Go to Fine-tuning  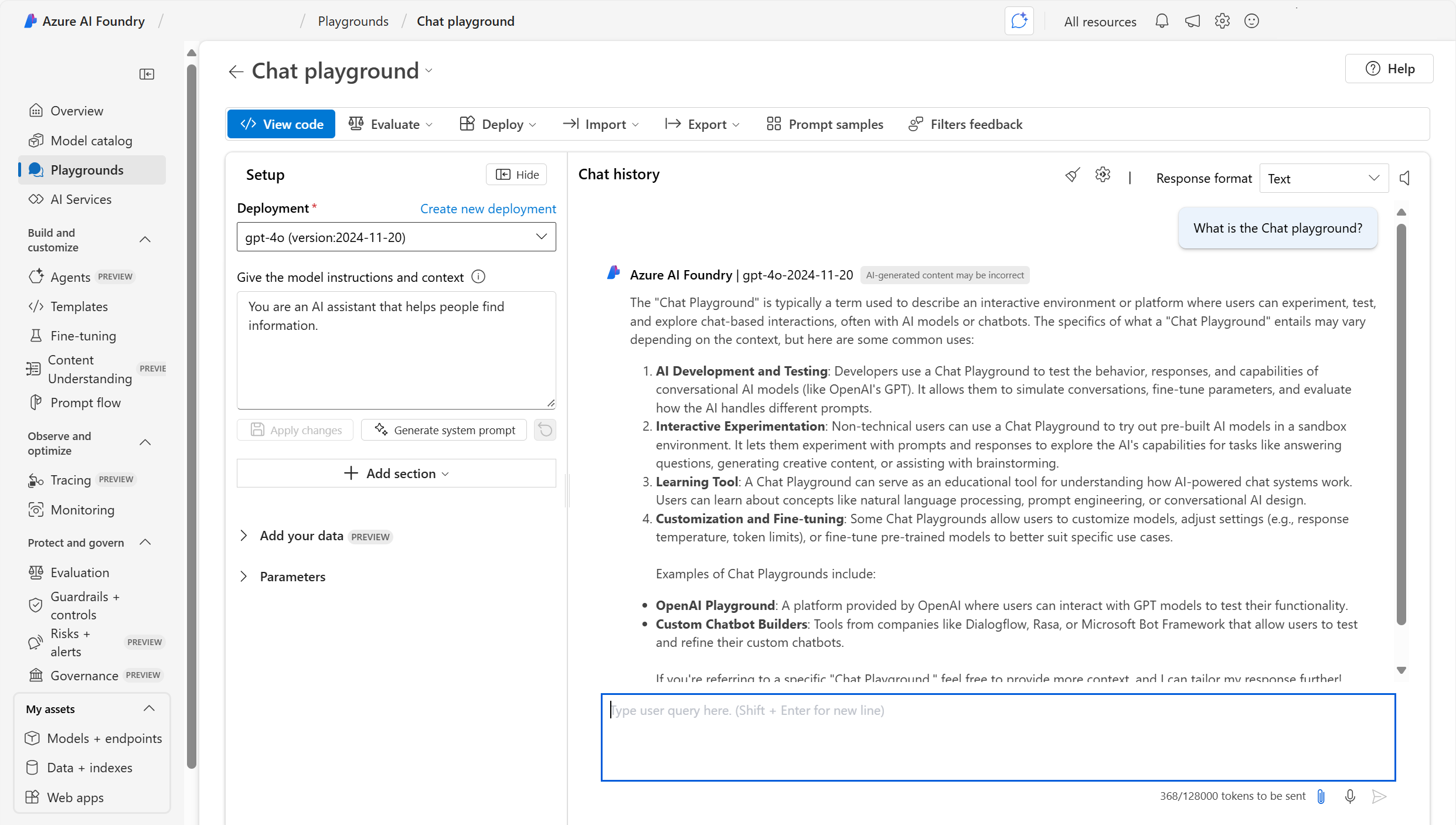92,336
